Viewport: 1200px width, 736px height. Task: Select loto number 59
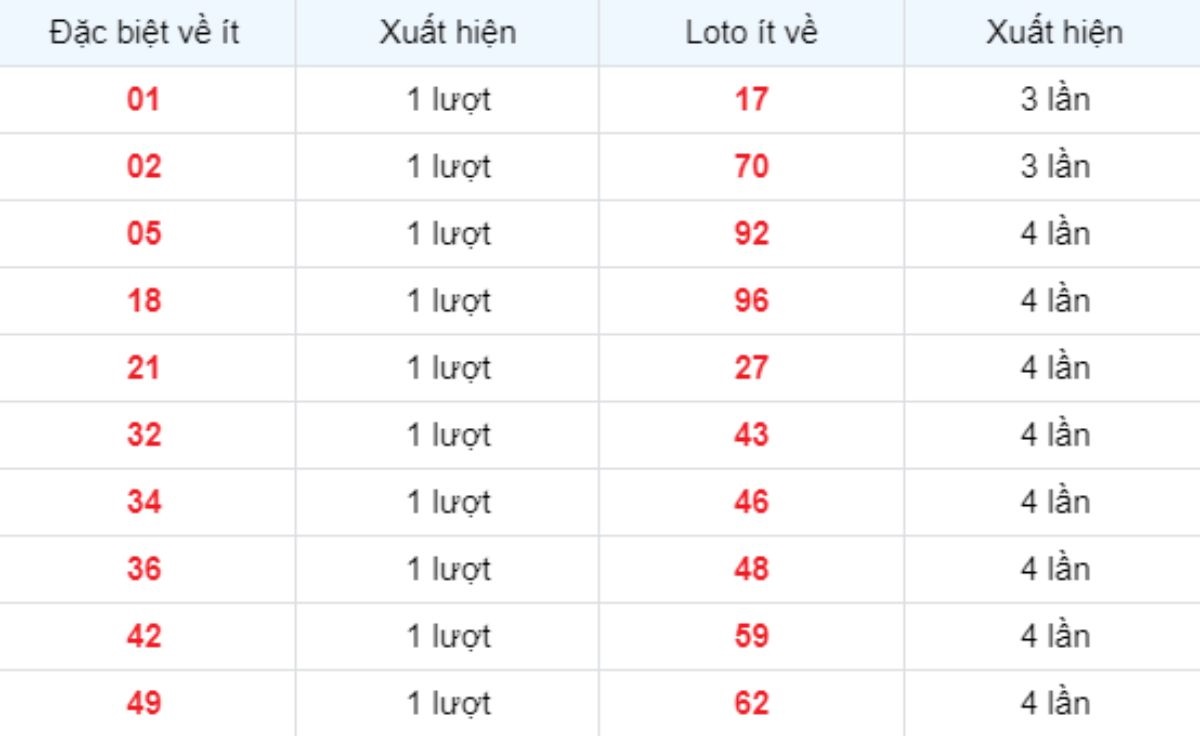[751, 636]
